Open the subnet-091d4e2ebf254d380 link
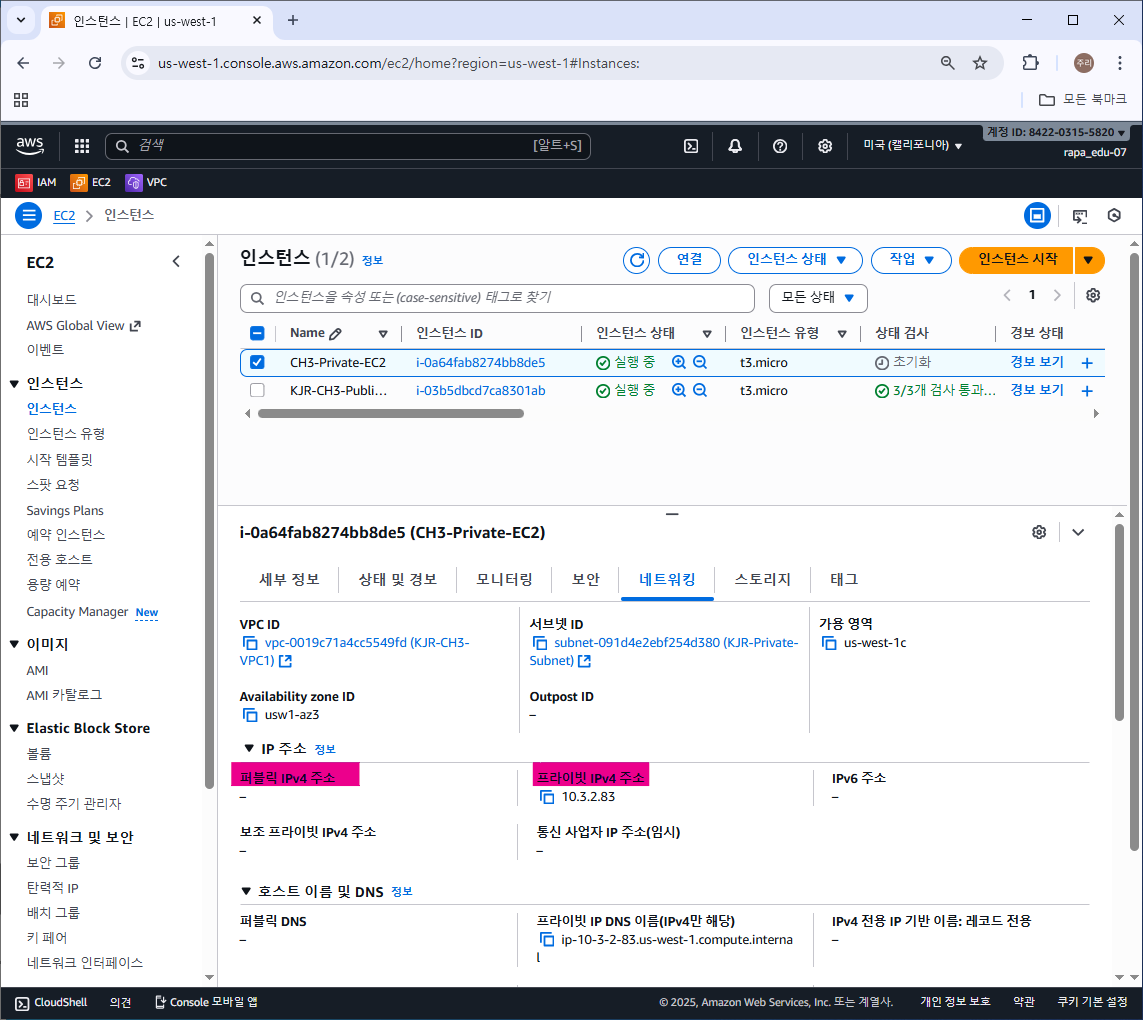Viewport: 1143px width, 1020px height. [x=663, y=652]
